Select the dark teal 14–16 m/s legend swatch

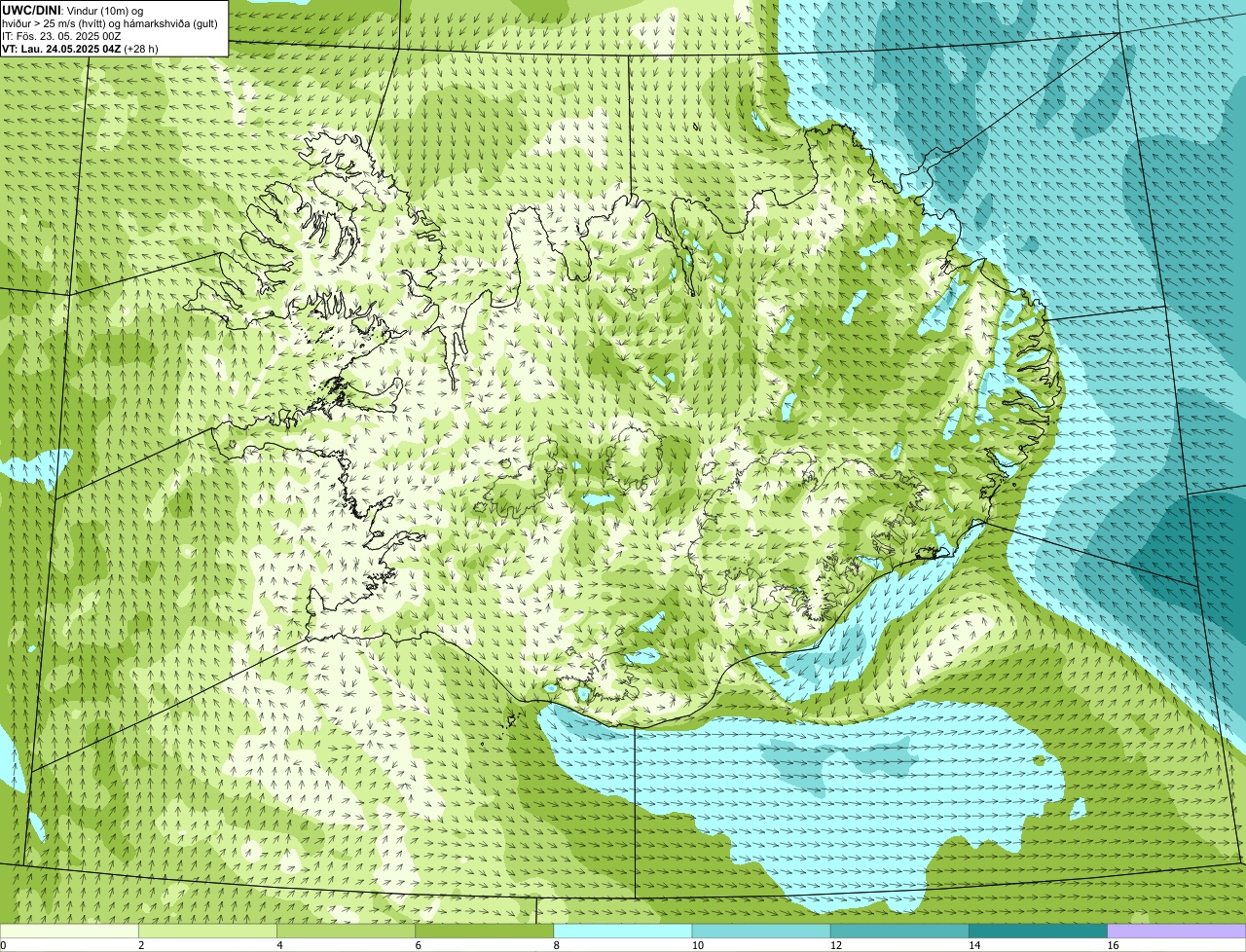1039,932
